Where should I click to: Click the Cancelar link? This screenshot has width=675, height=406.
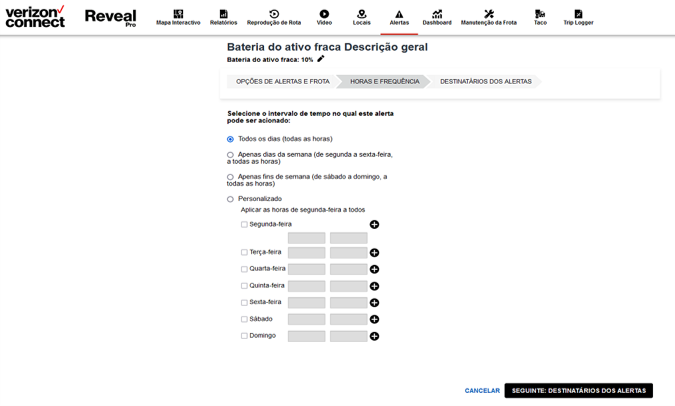[482, 391]
